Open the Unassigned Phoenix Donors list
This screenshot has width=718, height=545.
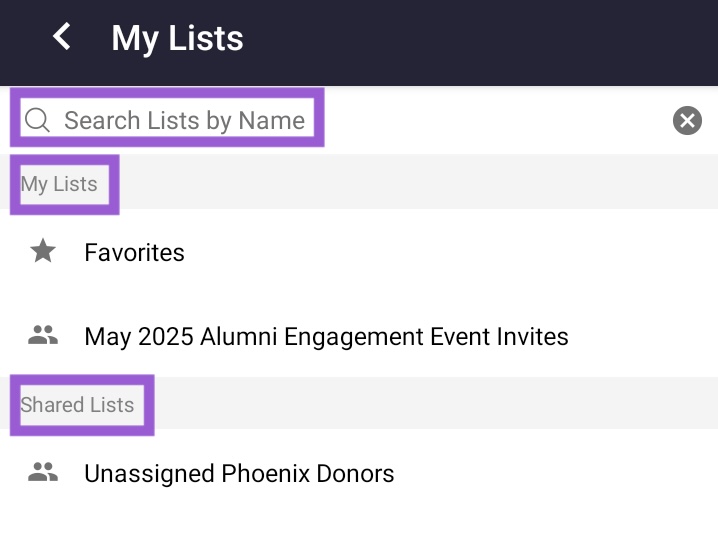click(359, 473)
